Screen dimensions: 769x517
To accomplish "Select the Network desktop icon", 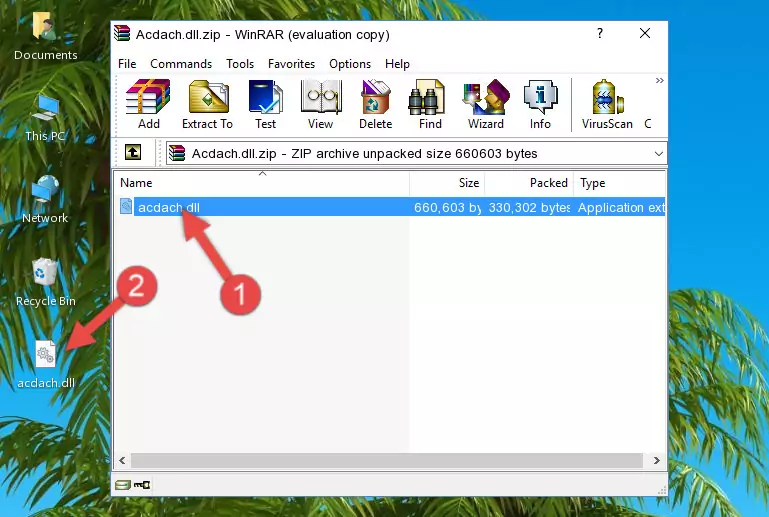I will click(45, 199).
